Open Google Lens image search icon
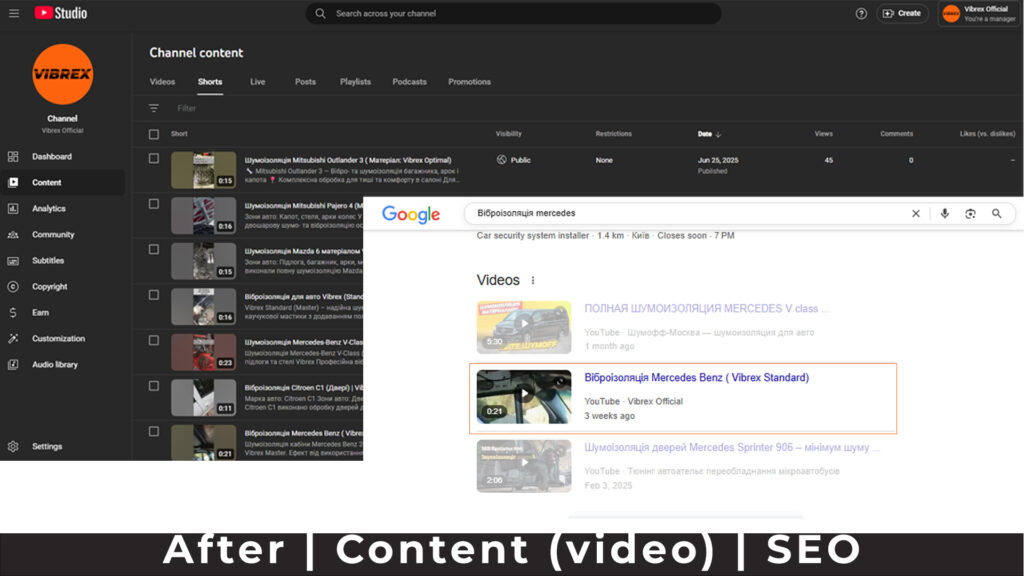1024x576 pixels. (970, 214)
